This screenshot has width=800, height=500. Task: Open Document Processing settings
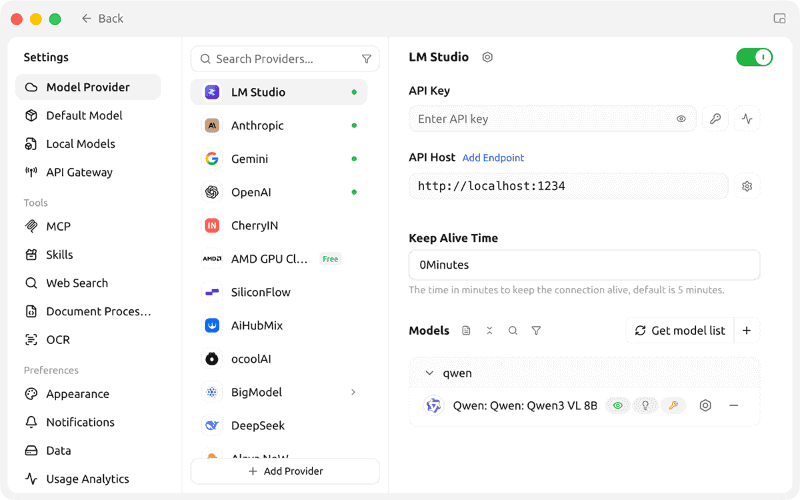(88, 311)
